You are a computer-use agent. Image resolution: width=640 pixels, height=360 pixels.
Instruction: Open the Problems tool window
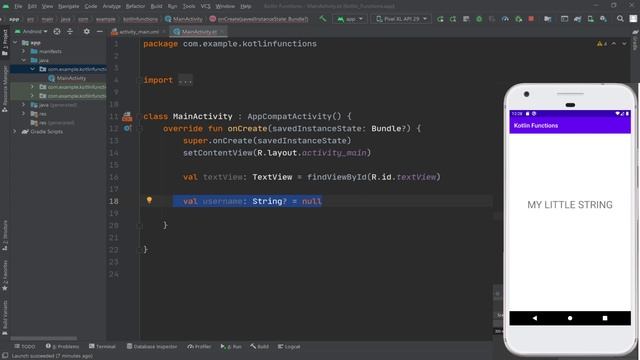[62, 347]
